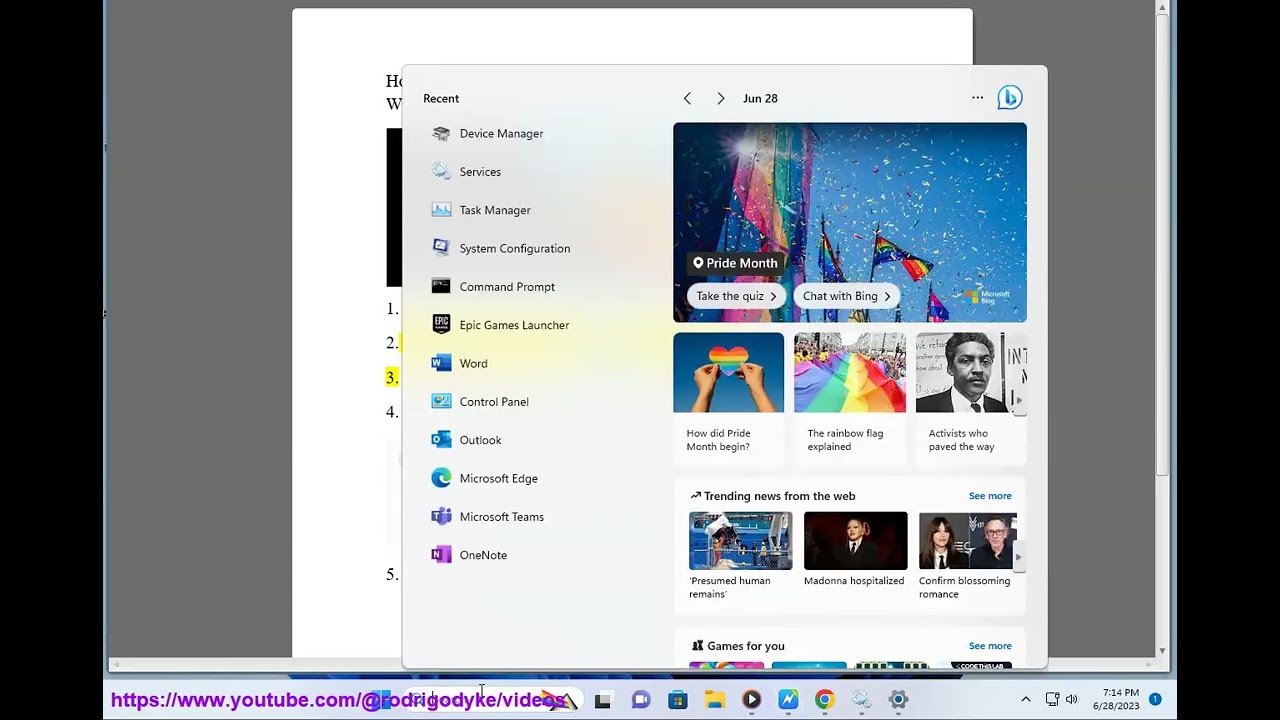This screenshot has width=1280, height=720.
Task: Go to previous day arrow
Action: pos(687,98)
